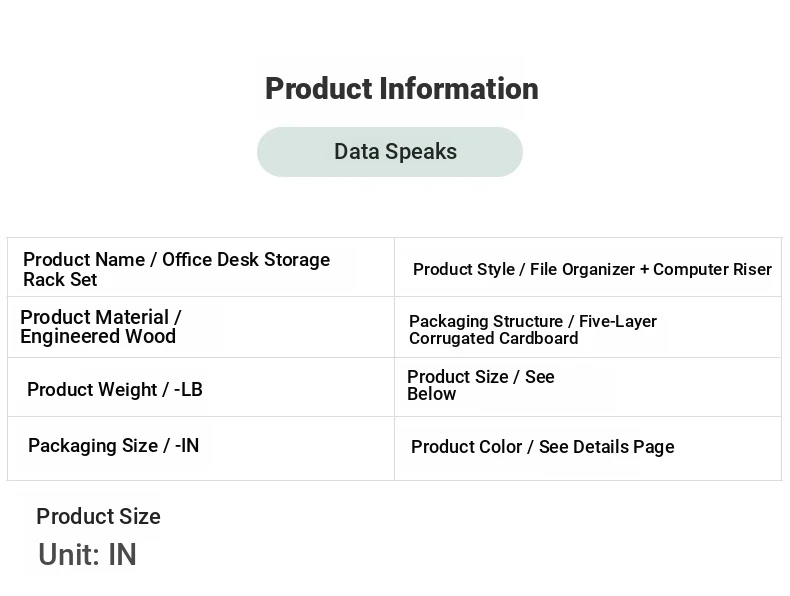
Task: Click "See Details Page" text
Action: (x=607, y=447)
